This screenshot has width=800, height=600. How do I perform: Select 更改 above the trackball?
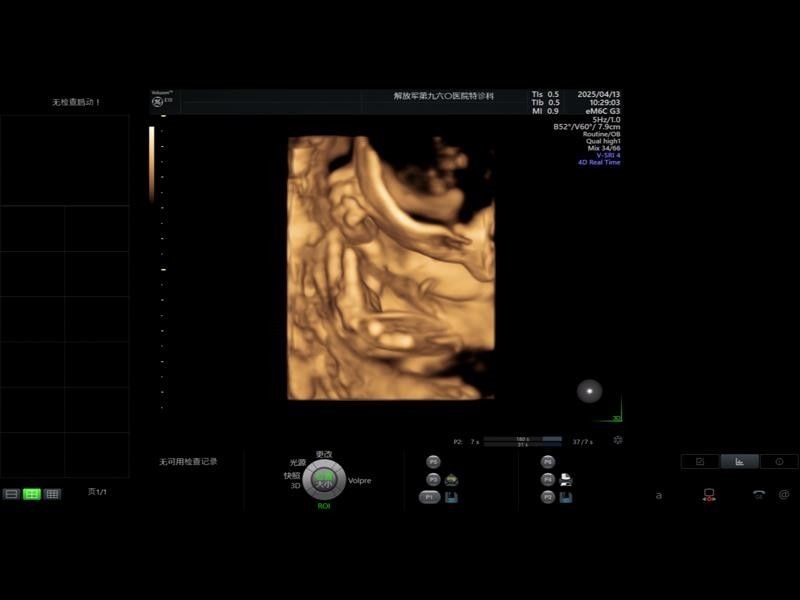[324, 454]
